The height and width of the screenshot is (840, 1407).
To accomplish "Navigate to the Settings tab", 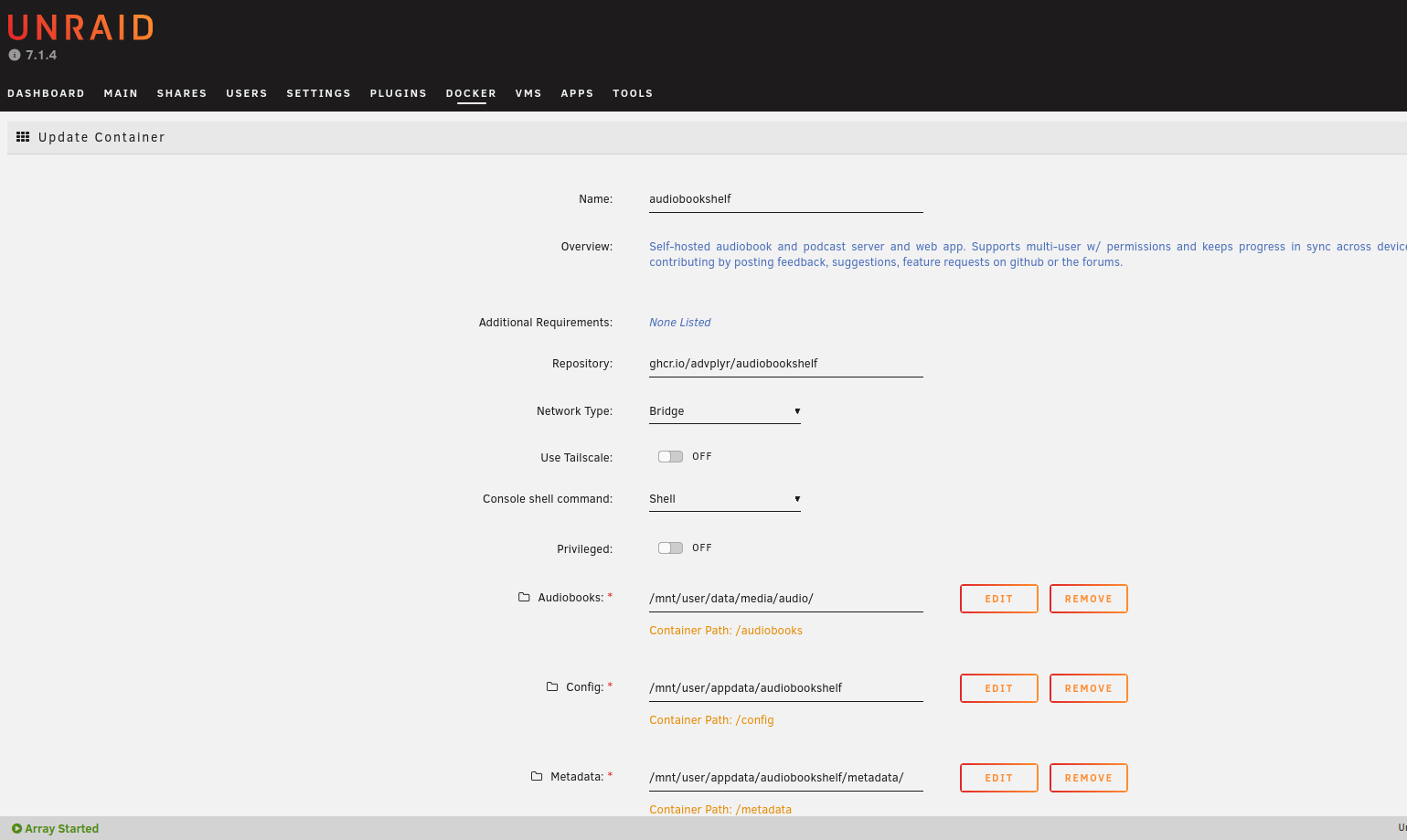I will click(319, 93).
